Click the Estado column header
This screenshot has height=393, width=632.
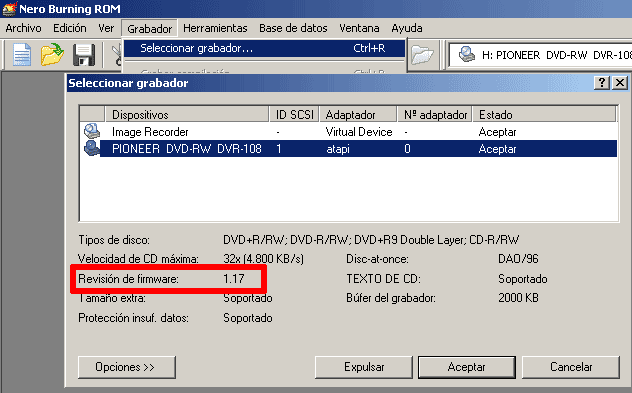[x=544, y=114]
